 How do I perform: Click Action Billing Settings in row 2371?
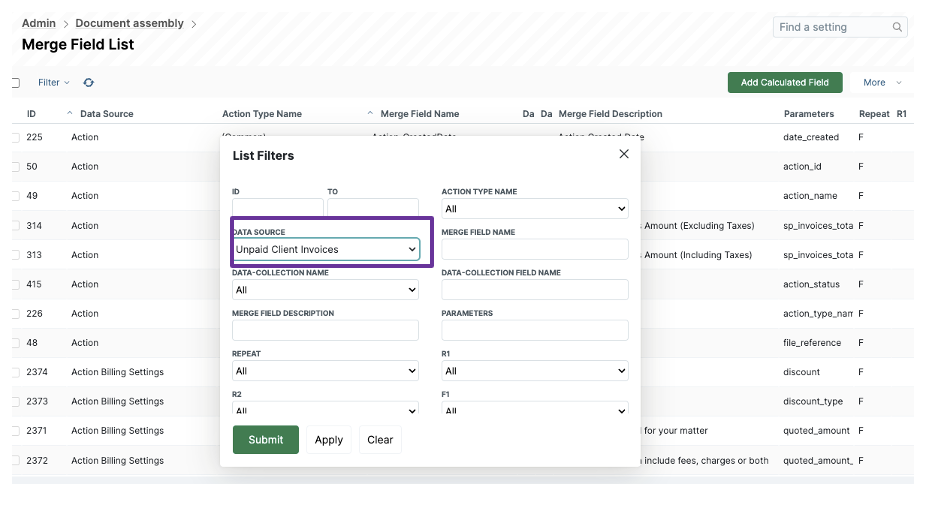[117, 431]
